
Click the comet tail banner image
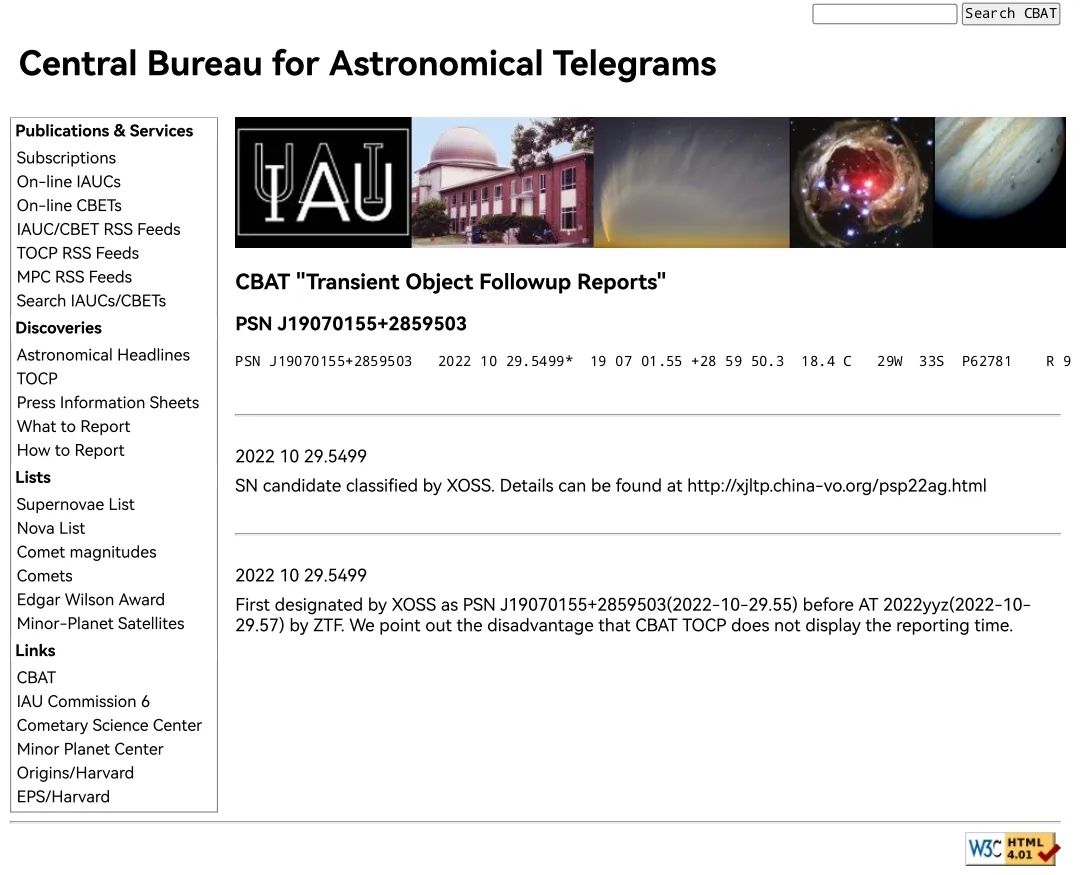coord(692,183)
